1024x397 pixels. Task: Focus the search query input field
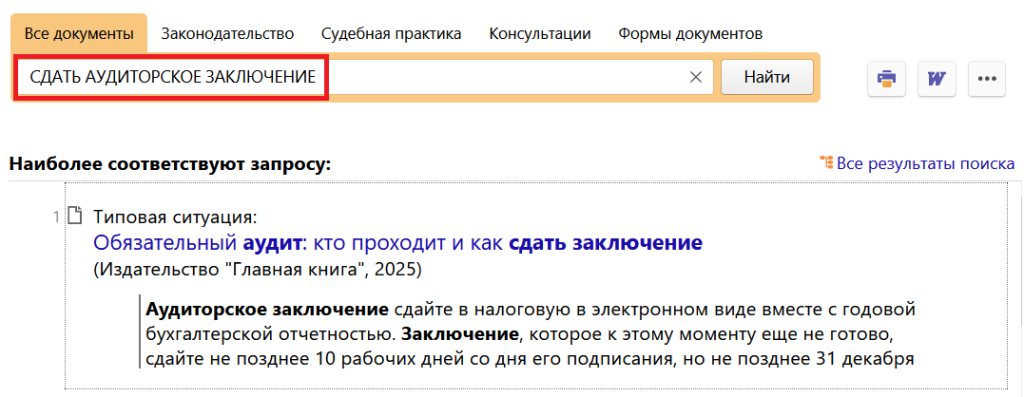[364, 77]
